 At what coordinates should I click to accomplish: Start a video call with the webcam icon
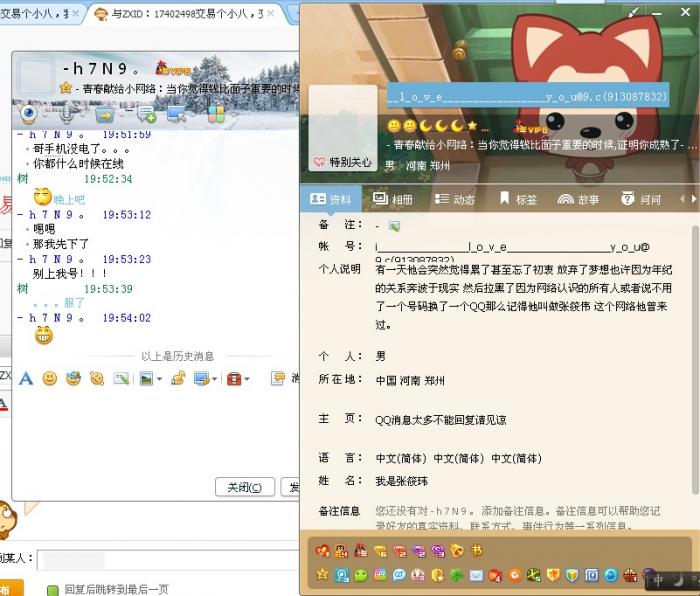(29, 113)
